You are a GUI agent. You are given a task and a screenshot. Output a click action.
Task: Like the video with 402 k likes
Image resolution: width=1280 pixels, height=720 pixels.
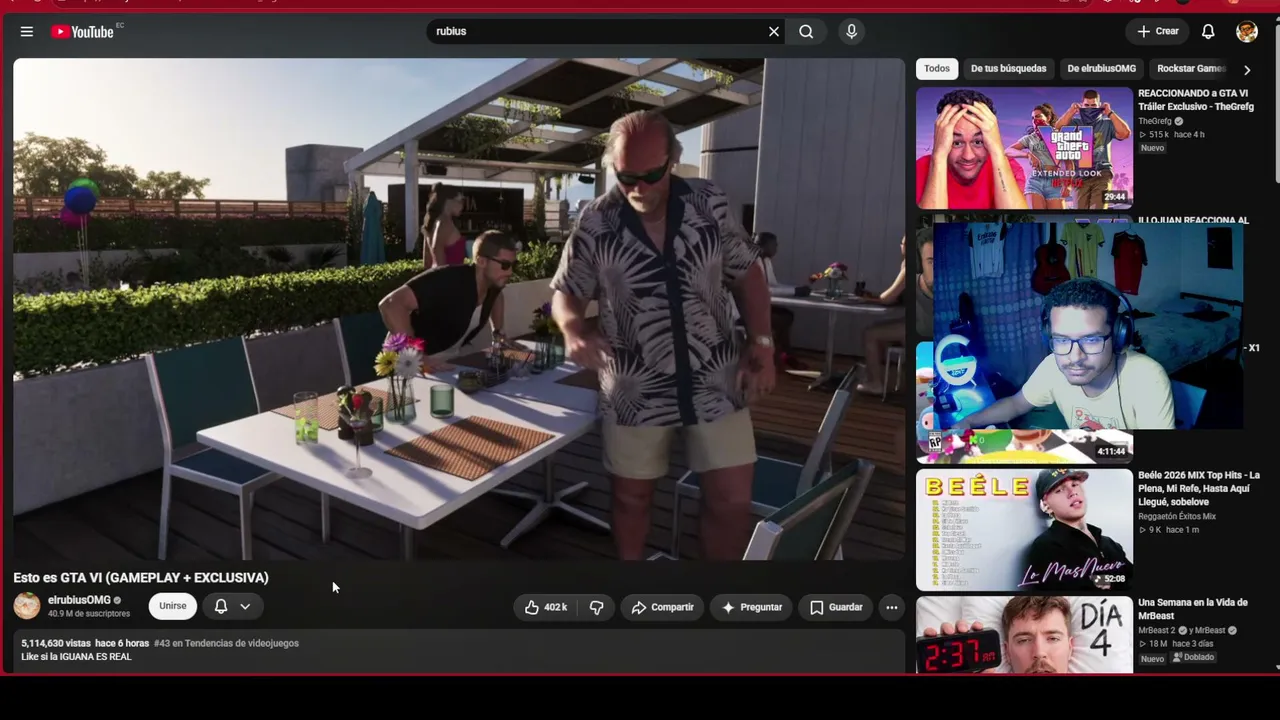[546, 607]
